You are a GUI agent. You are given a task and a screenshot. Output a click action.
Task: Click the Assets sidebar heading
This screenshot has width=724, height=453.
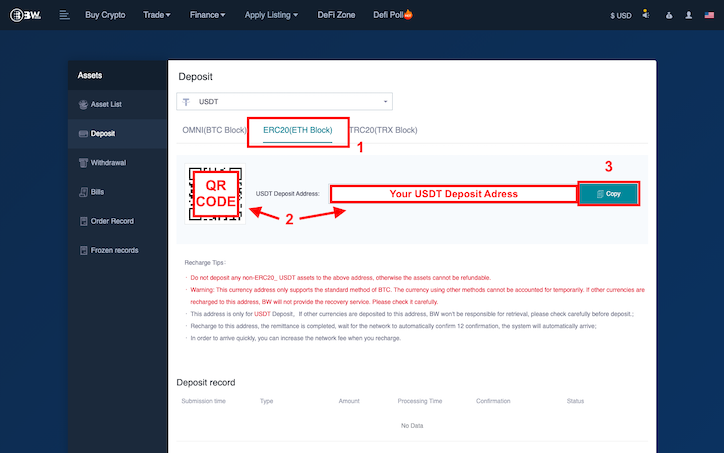tap(90, 75)
